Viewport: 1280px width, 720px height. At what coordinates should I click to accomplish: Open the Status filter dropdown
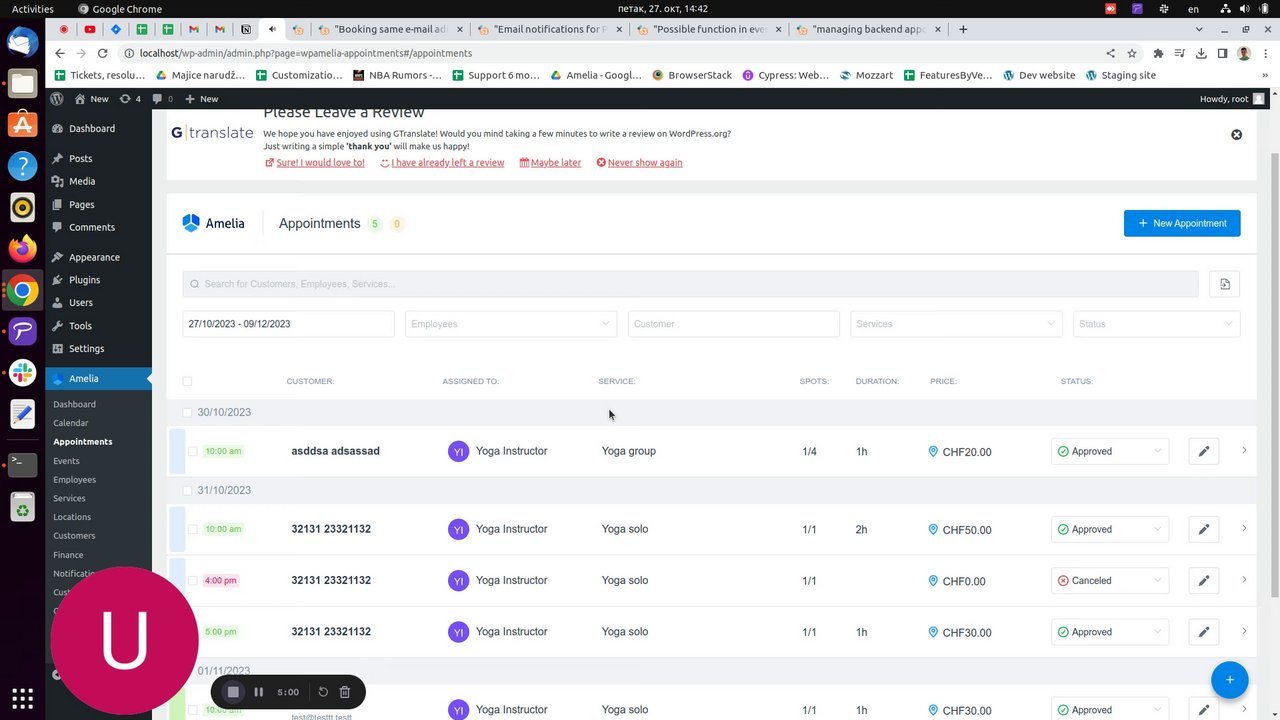tap(1156, 324)
